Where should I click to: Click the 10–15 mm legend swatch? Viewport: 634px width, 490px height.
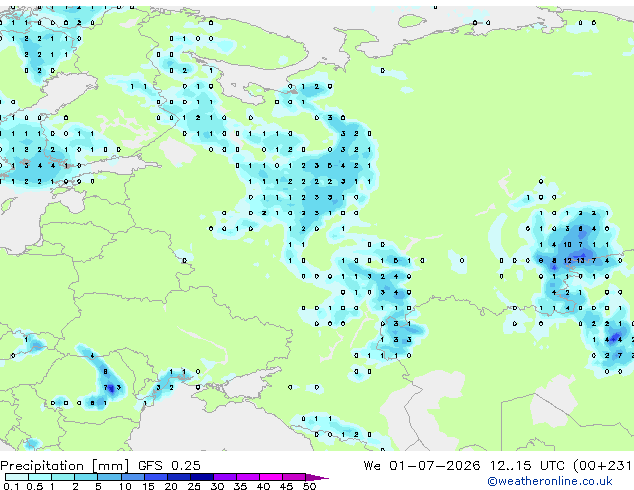133,477
